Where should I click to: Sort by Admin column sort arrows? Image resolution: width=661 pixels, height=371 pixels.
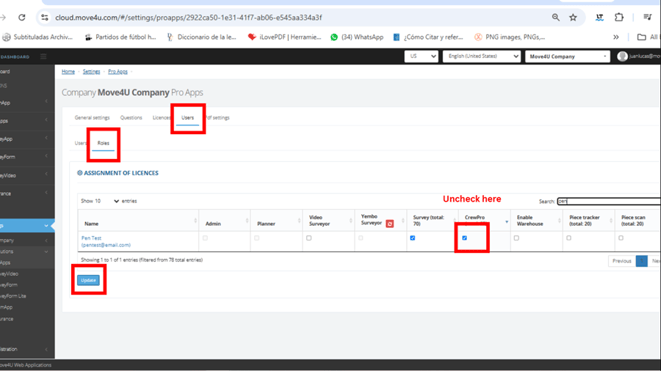tap(247, 220)
